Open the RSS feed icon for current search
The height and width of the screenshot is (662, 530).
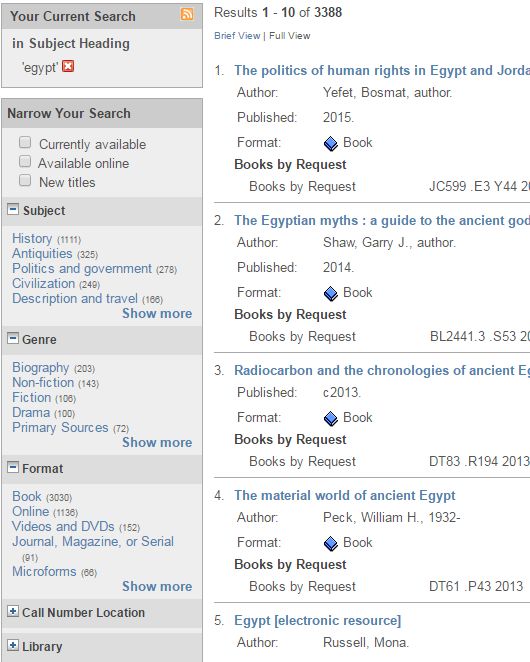click(x=187, y=14)
